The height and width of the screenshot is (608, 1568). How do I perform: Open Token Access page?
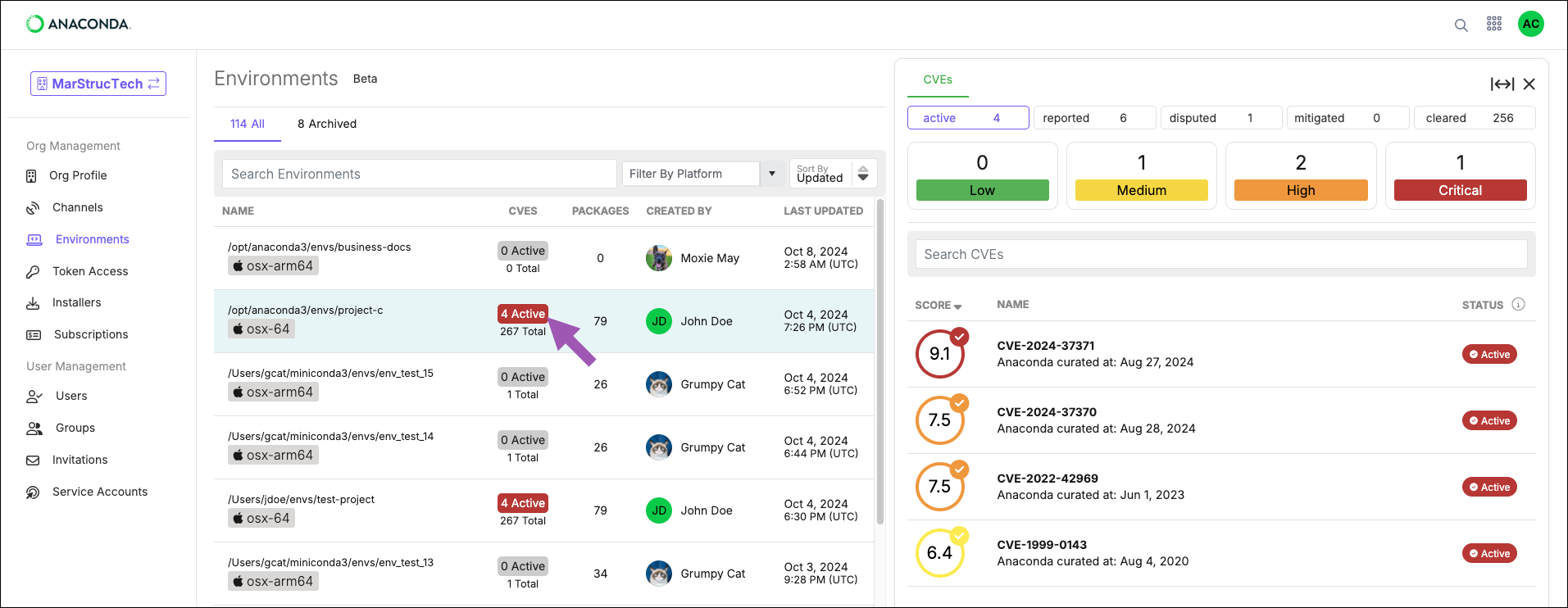[90, 271]
